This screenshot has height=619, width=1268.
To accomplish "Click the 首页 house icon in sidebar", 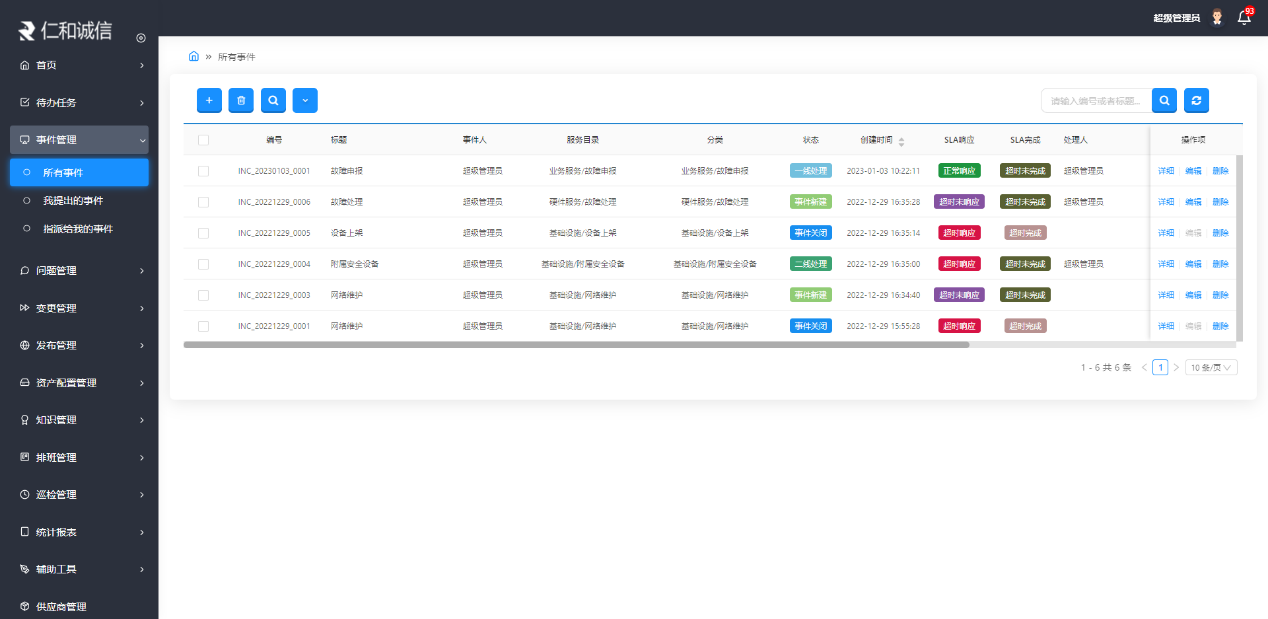I will tap(25, 65).
